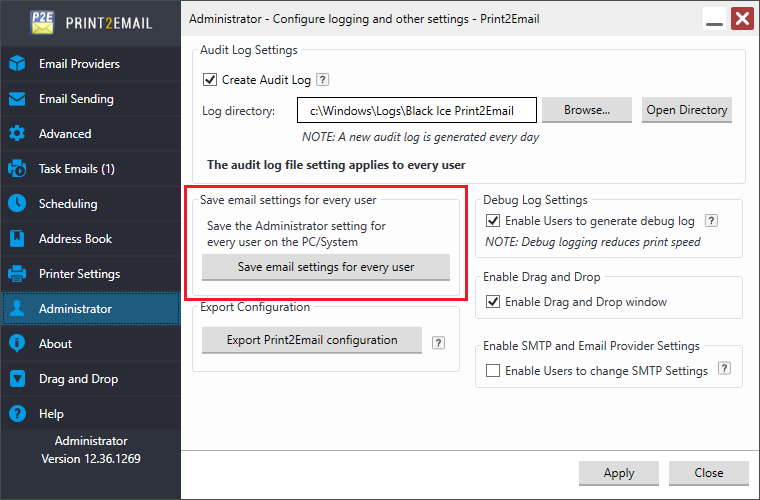The width and height of the screenshot is (760, 500).
Task: Open the Advanced settings page
Action: [91, 134]
